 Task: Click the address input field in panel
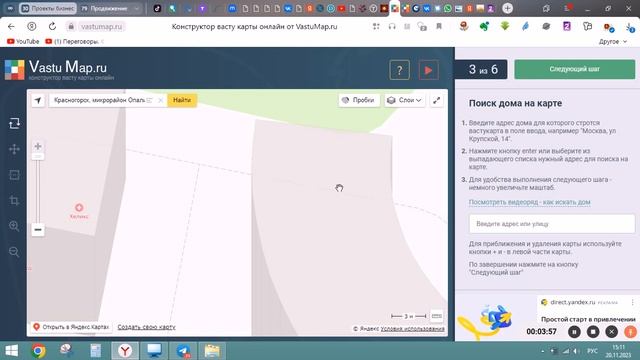pyautogui.click(x=552, y=224)
